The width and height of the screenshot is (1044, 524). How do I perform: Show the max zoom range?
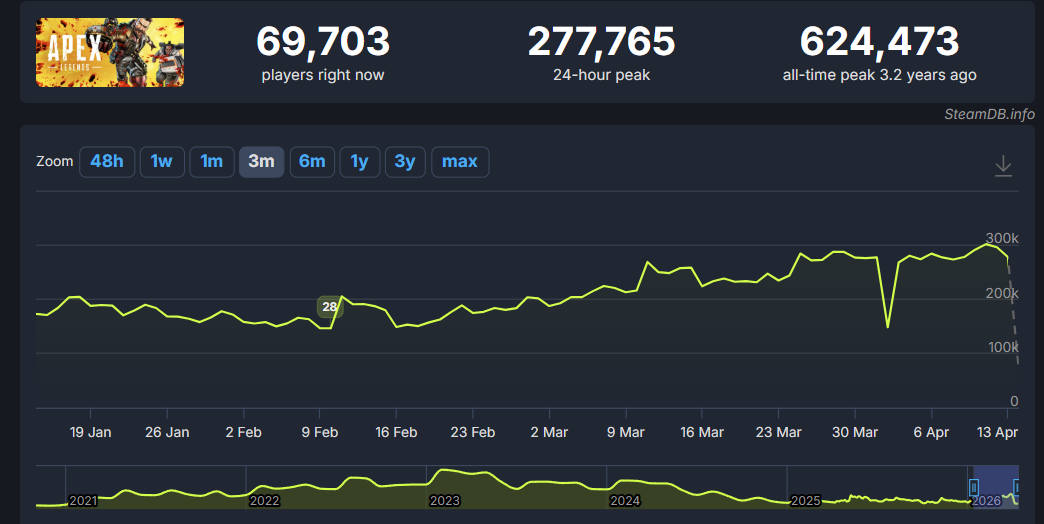tap(460, 162)
